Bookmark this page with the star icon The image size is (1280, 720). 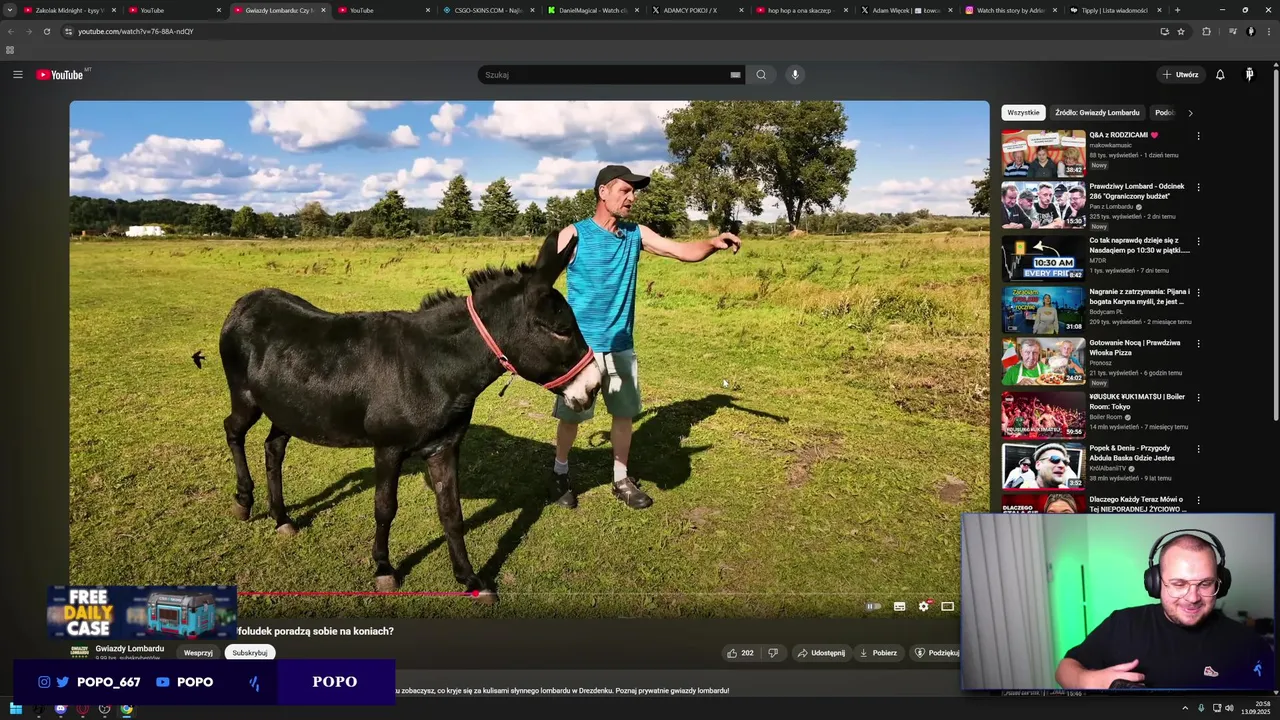(x=1181, y=31)
